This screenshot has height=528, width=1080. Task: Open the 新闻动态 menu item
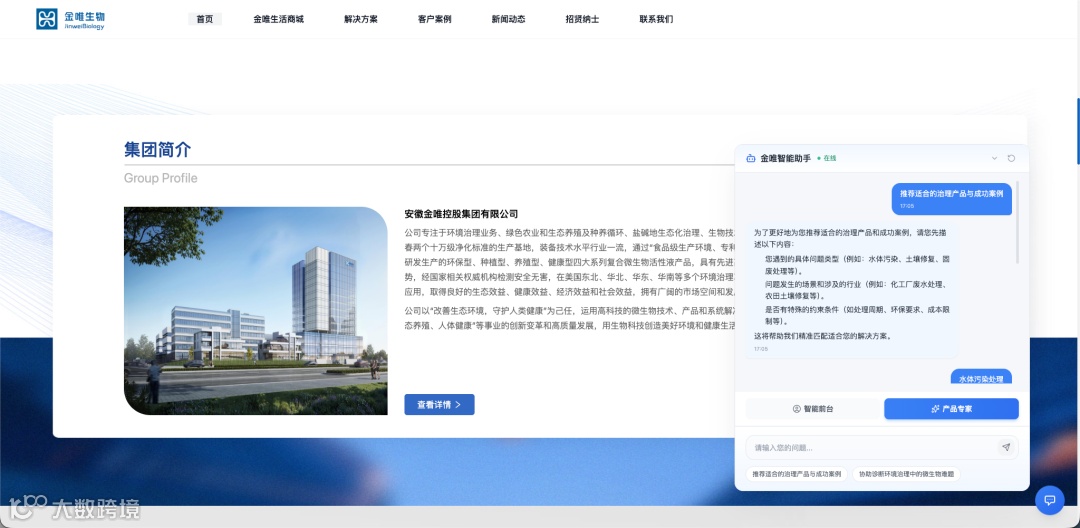pos(508,19)
